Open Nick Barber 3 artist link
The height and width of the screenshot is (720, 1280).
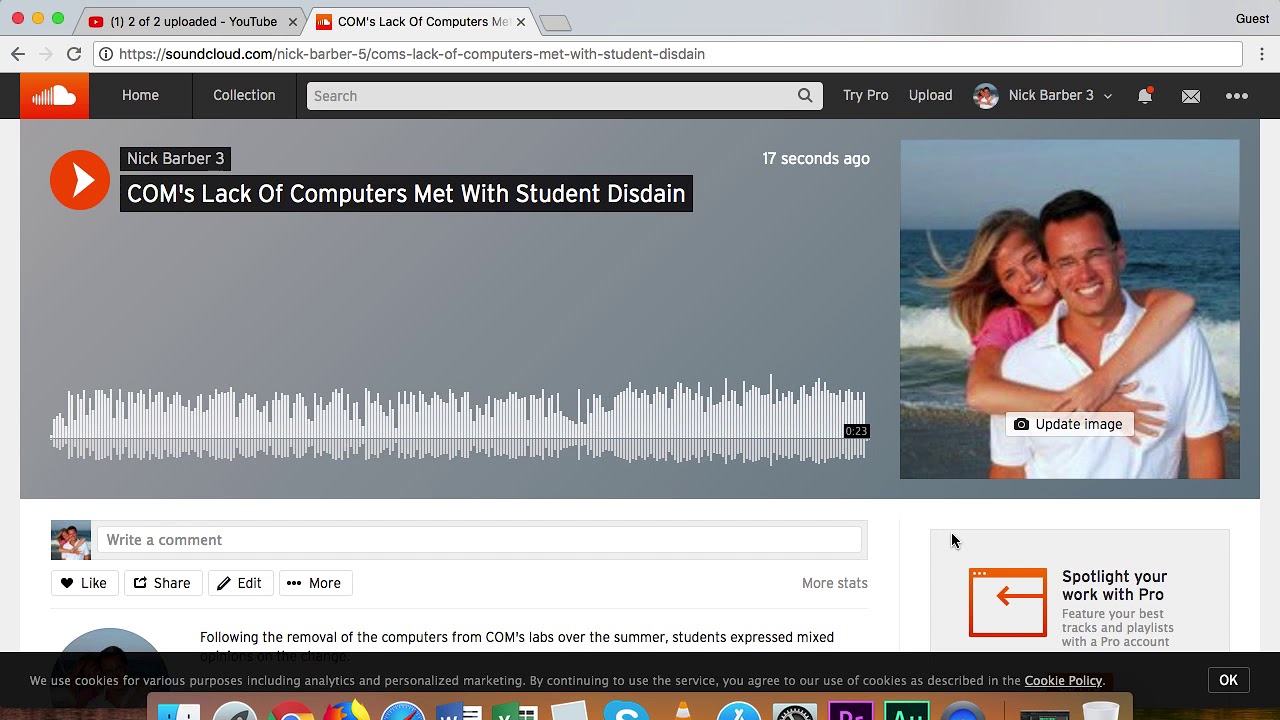coord(175,159)
